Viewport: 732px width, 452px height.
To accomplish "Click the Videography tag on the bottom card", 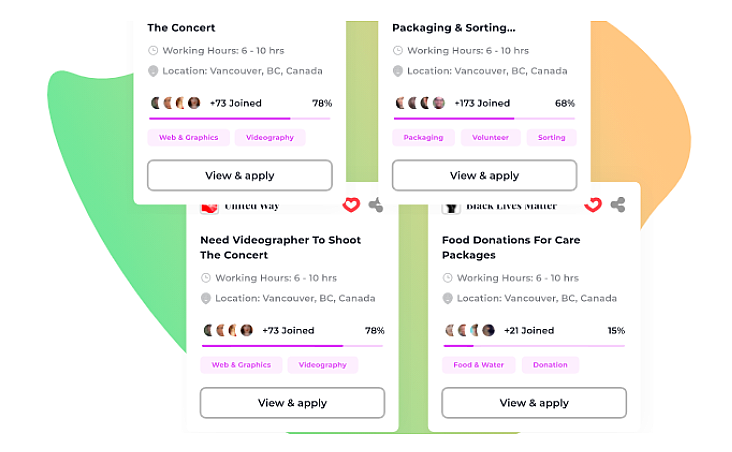I will click(x=323, y=365).
